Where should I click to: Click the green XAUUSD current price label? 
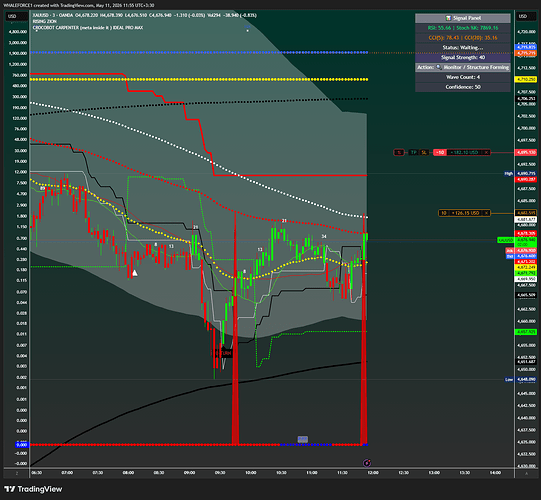pyautogui.click(x=506, y=240)
